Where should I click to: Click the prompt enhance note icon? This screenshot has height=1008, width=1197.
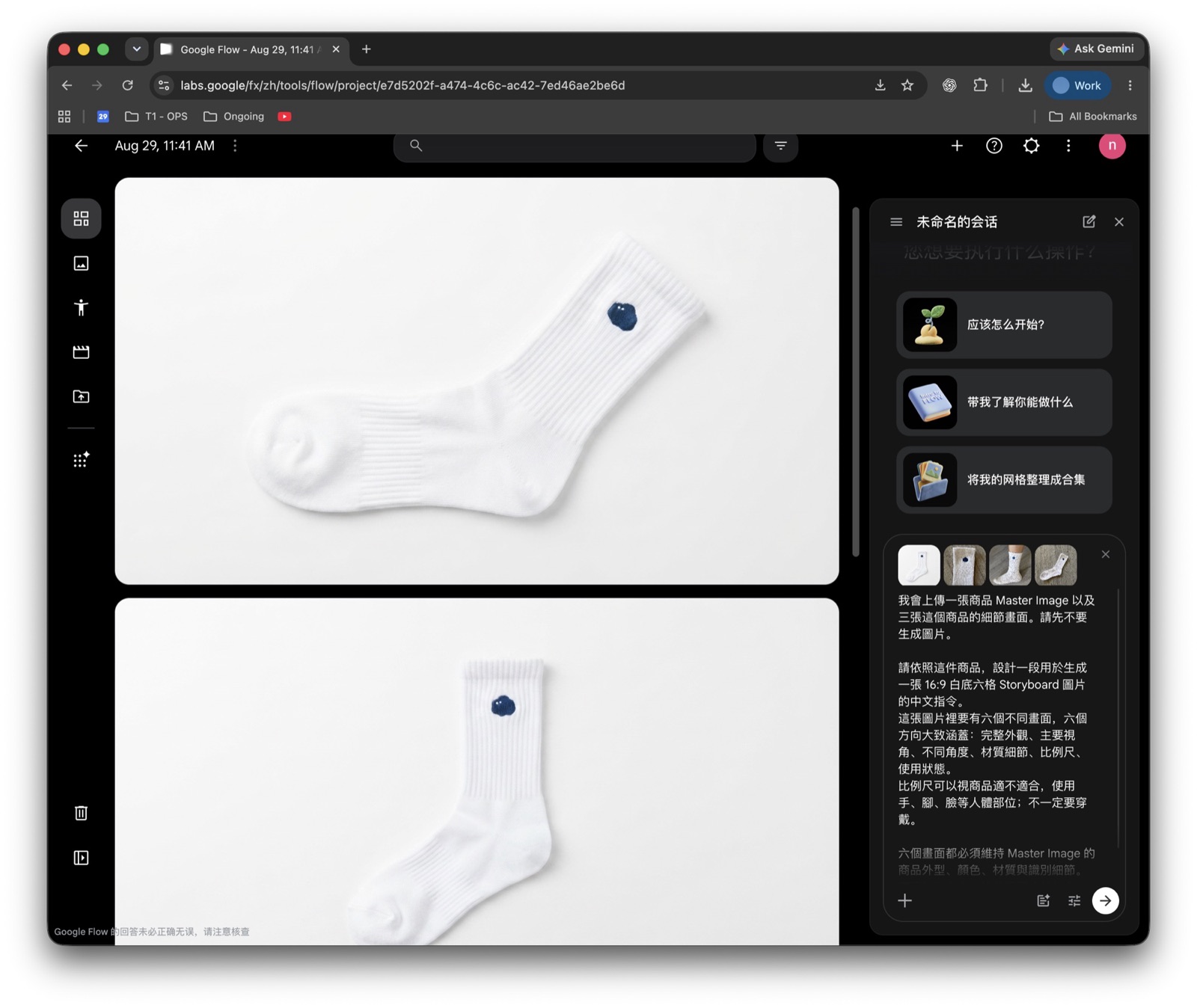[1043, 900]
